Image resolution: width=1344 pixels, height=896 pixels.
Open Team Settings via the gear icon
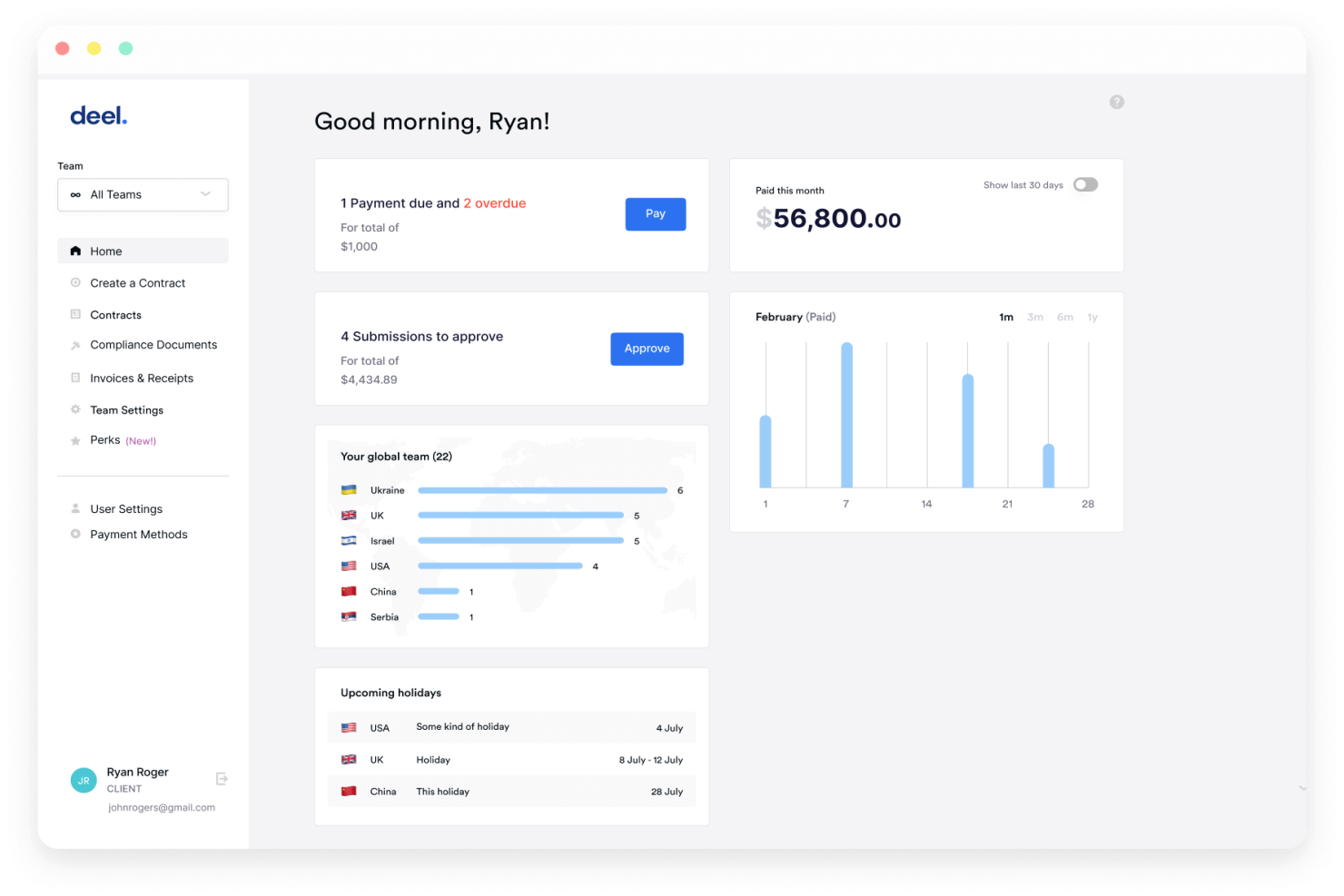coord(75,409)
